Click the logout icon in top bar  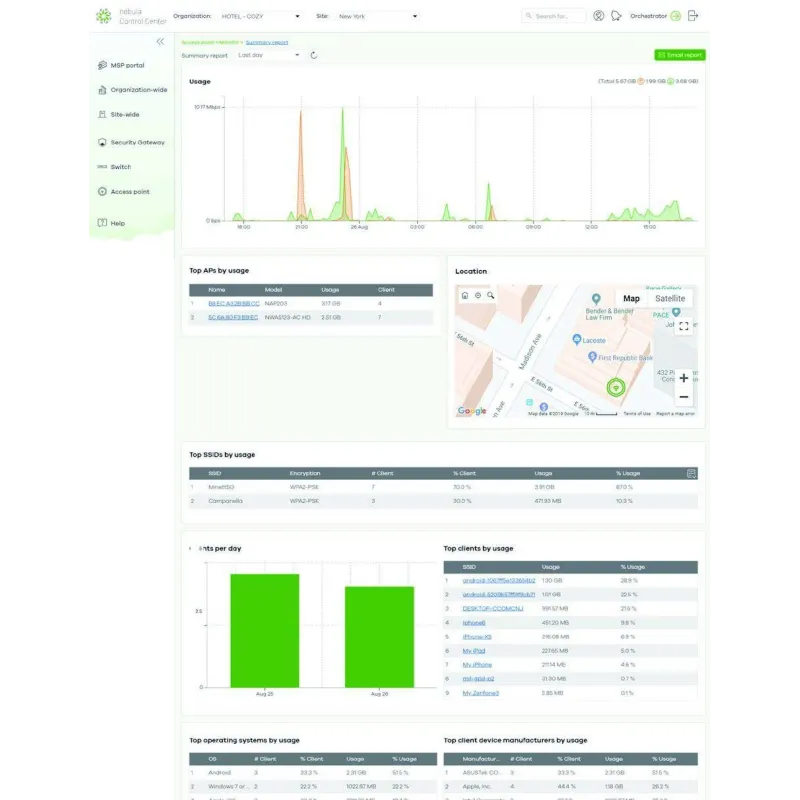pyautogui.click(x=694, y=16)
